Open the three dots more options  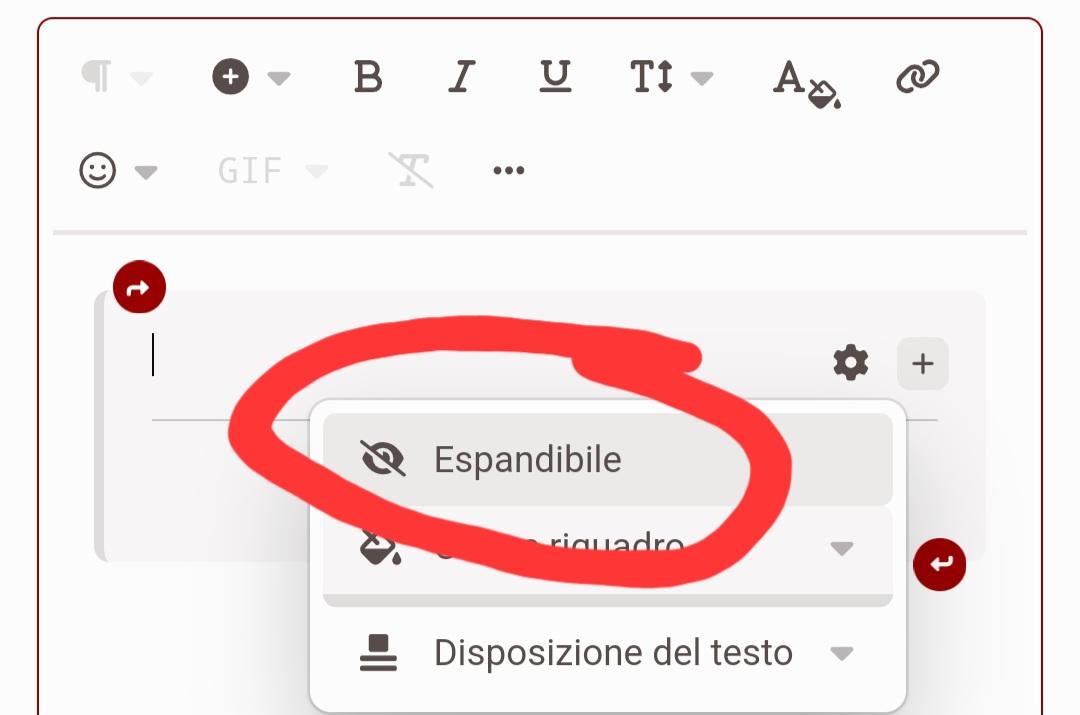point(509,170)
